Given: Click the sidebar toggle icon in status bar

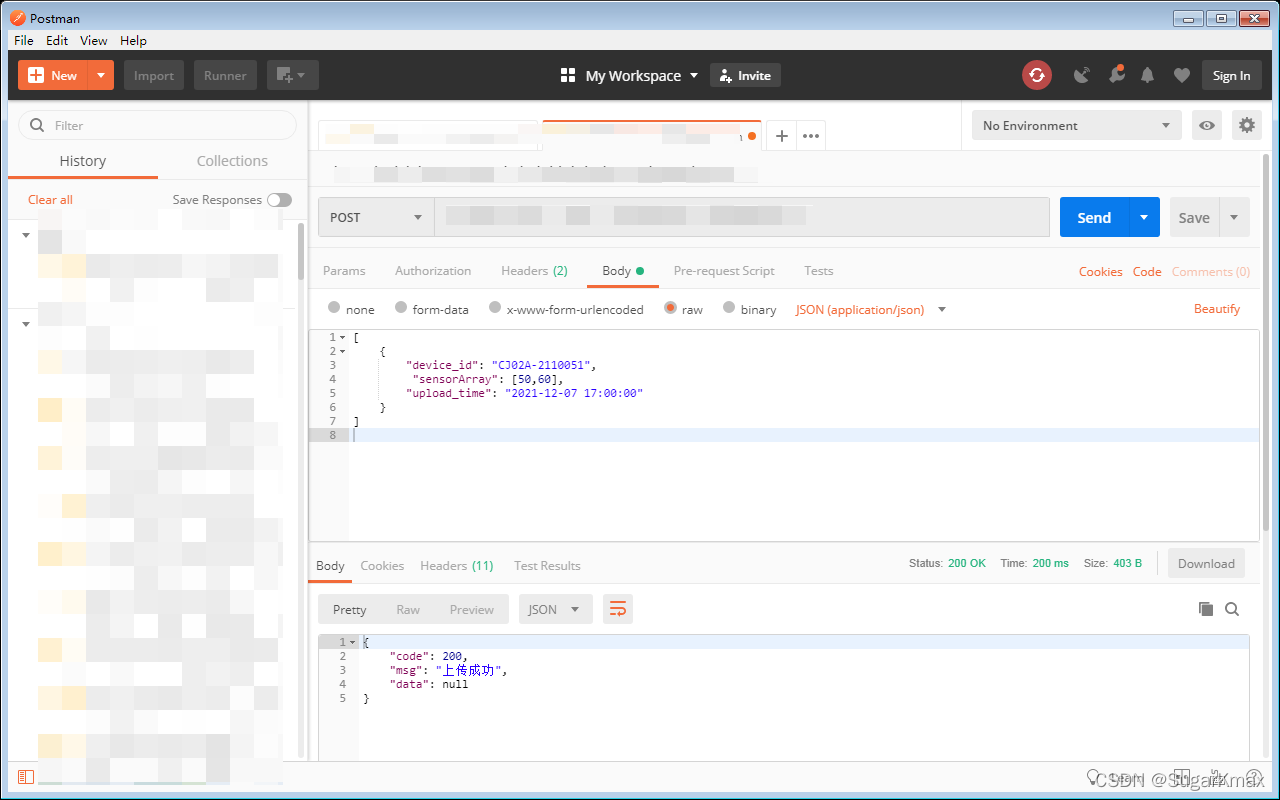Looking at the screenshot, I should click(26, 777).
